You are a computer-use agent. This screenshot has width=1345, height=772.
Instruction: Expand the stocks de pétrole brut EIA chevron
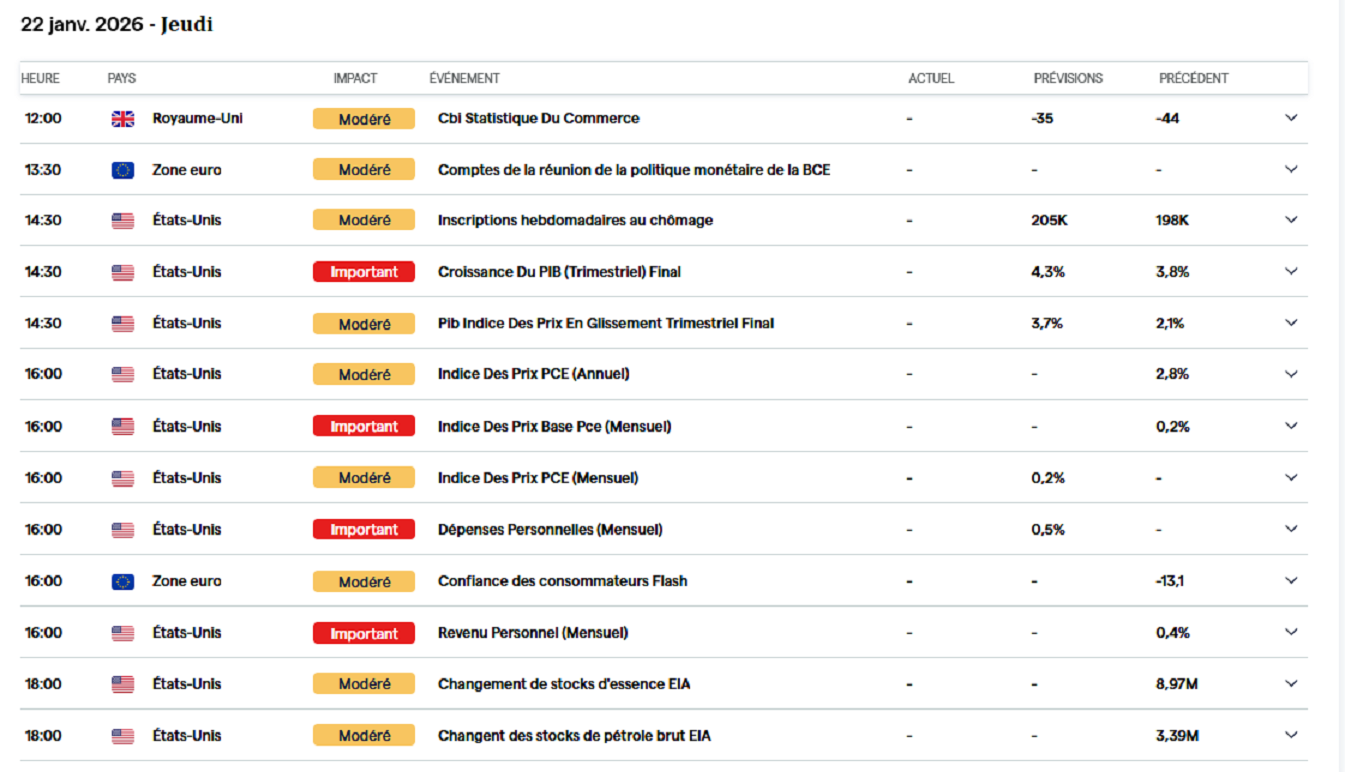coord(1291,735)
